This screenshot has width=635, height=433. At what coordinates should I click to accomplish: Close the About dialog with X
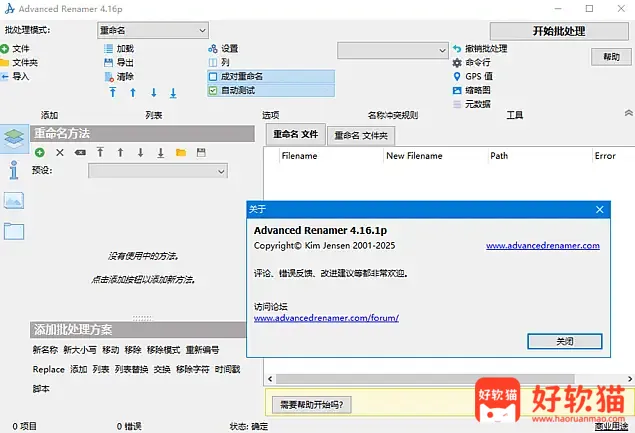coord(599,209)
